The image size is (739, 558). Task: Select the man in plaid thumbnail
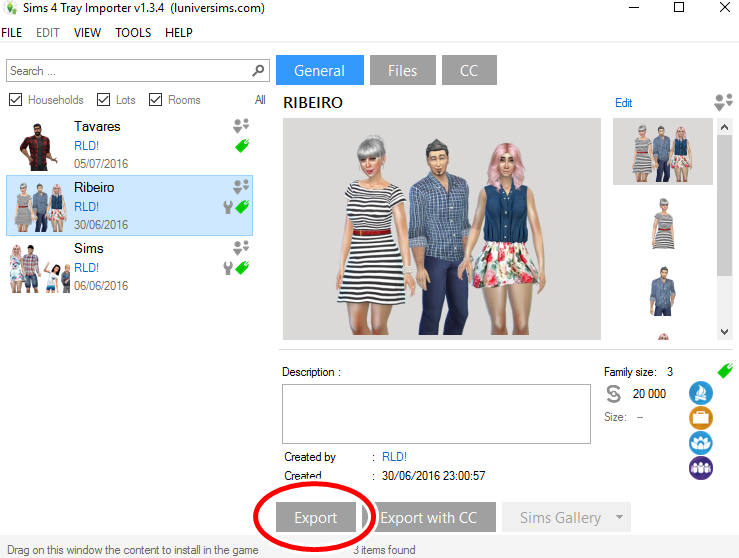click(x=663, y=291)
